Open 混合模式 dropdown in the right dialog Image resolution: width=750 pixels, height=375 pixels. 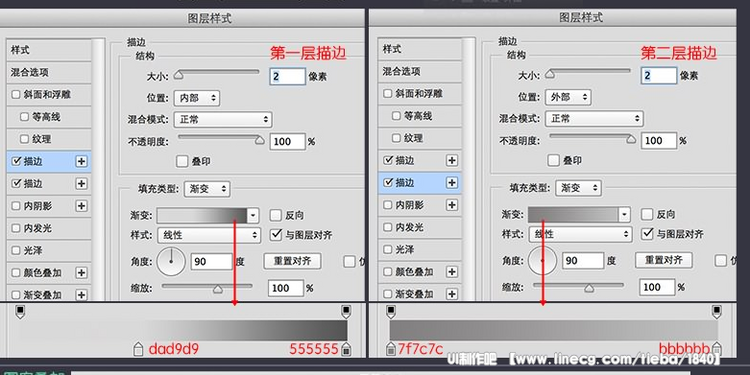[x=594, y=119]
